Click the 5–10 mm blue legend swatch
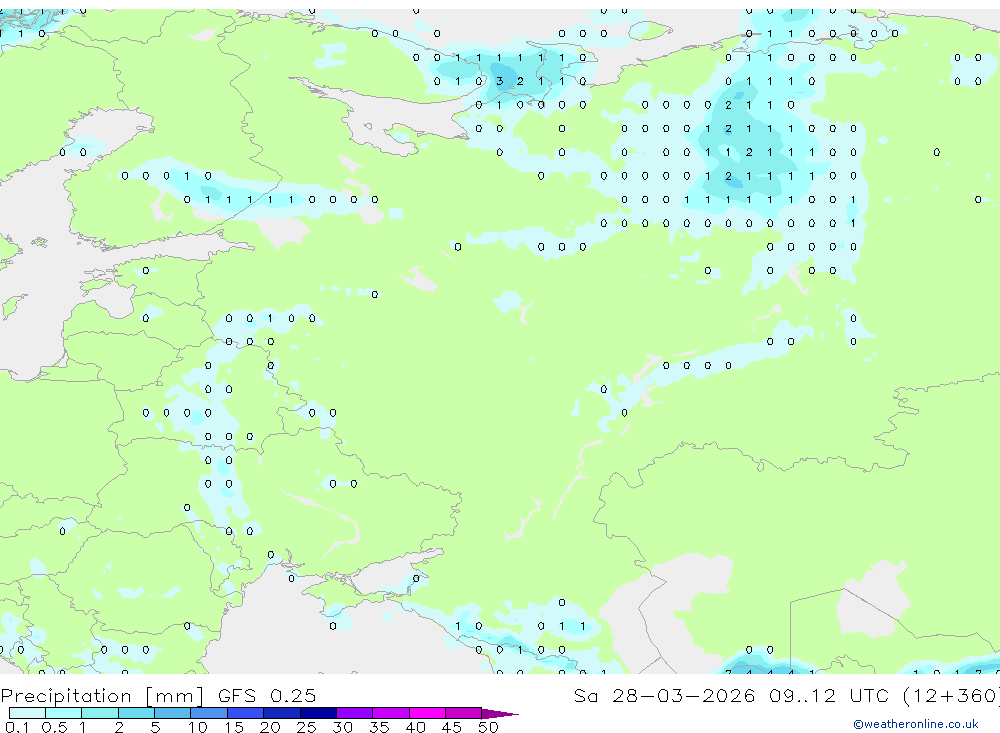The height and width of the screenshot is (733, 1000). click(173, 713)
